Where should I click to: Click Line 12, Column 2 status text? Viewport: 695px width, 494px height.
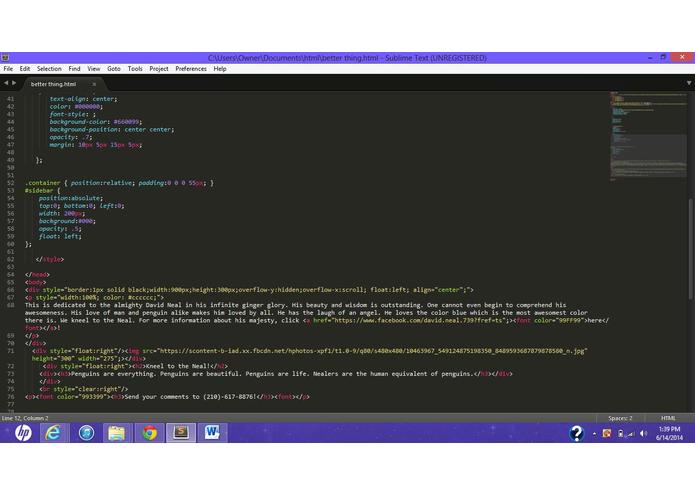click(25, 418)
